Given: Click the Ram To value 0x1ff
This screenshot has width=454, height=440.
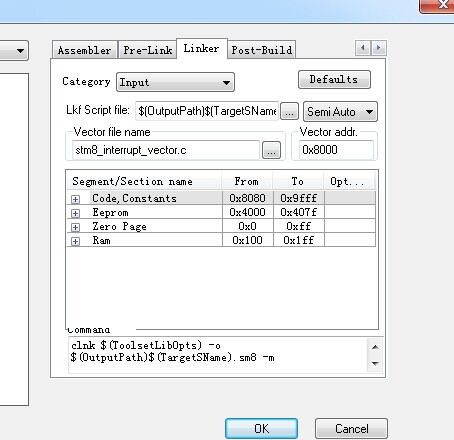Looking at the screenshot, I should (x=298, y=240).
